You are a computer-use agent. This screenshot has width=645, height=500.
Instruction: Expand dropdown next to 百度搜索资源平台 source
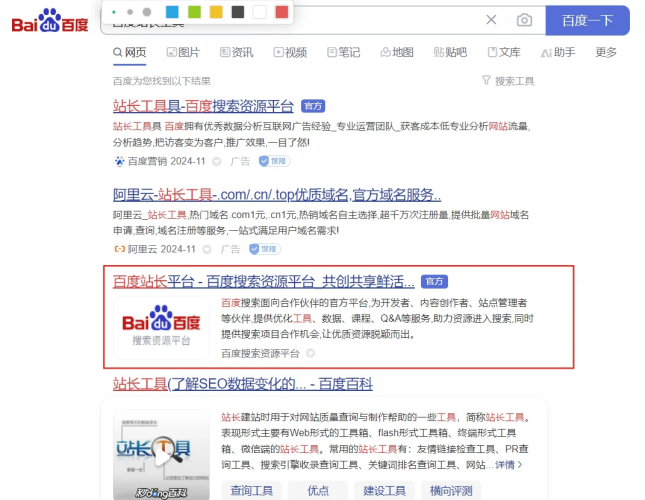tap(311, 353)
